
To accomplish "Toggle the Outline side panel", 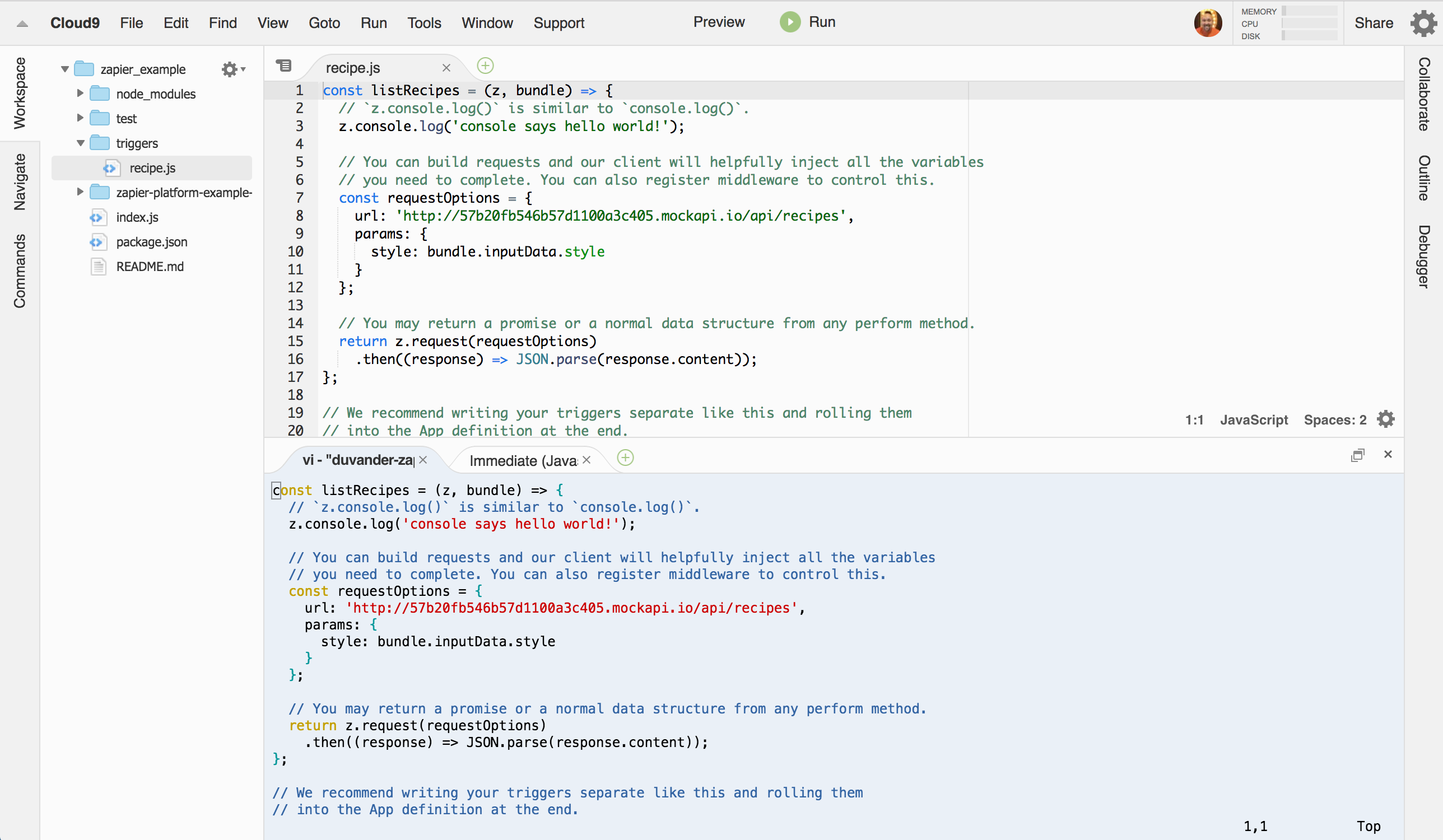I will point(1424,178).
